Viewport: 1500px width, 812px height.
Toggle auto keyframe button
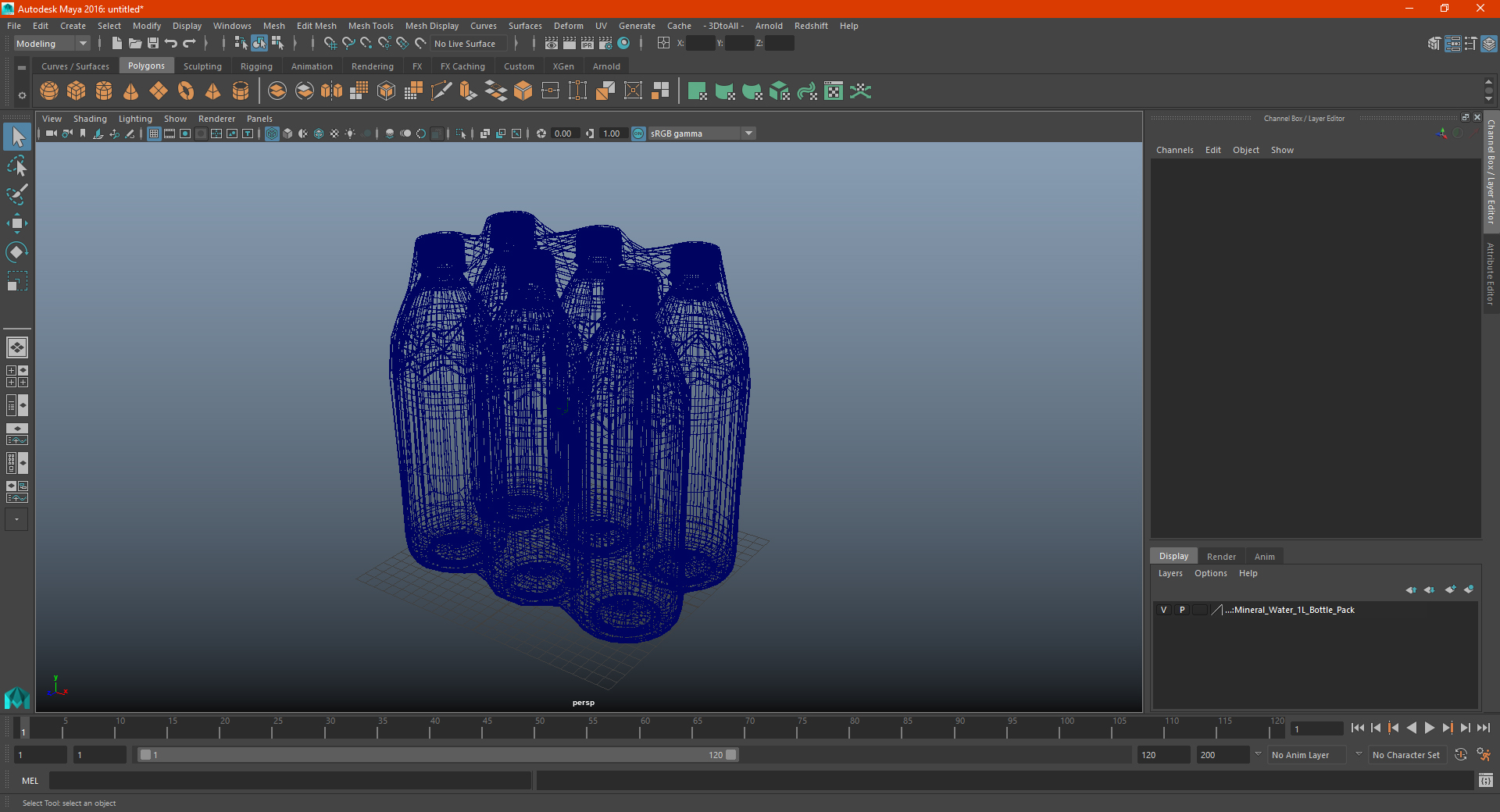point(1461,755)
